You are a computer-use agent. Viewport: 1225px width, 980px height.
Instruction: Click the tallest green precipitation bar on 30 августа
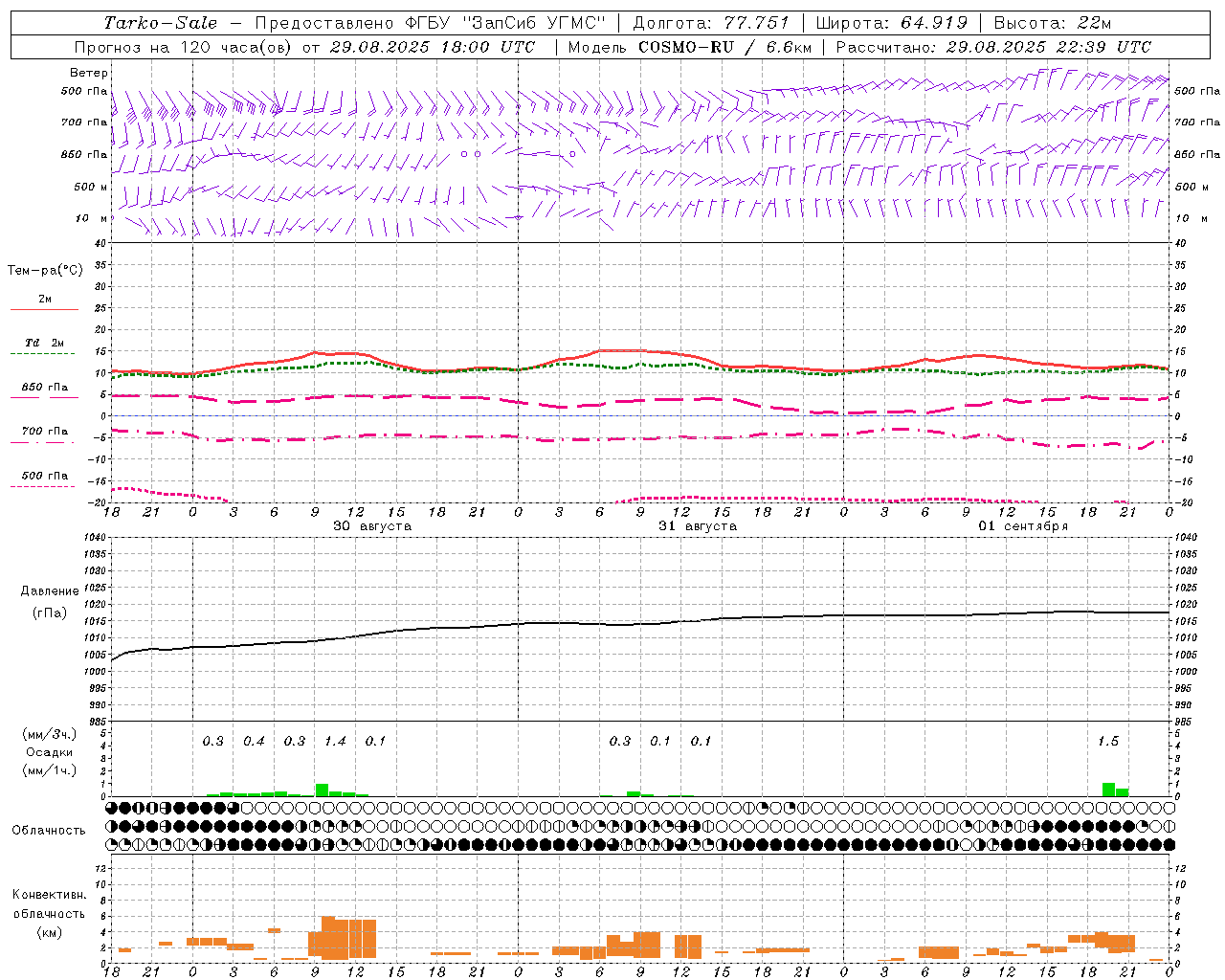pyautogui.click(x=322, y=790)
